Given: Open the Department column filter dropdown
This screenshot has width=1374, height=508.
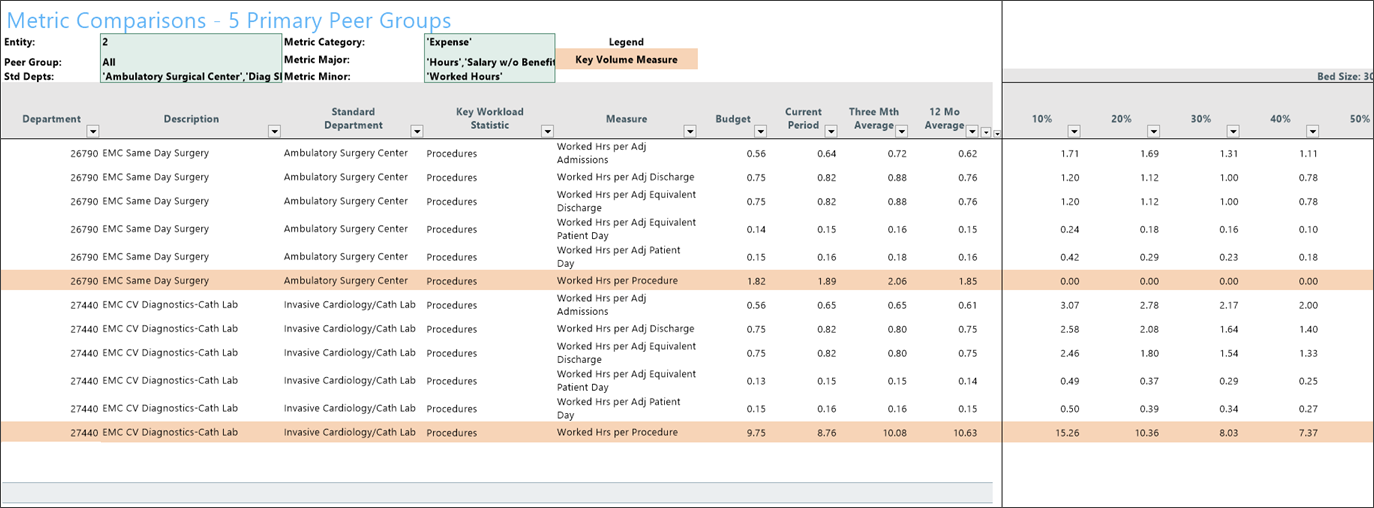Looking at the screenshot, I should click(93, 131).
